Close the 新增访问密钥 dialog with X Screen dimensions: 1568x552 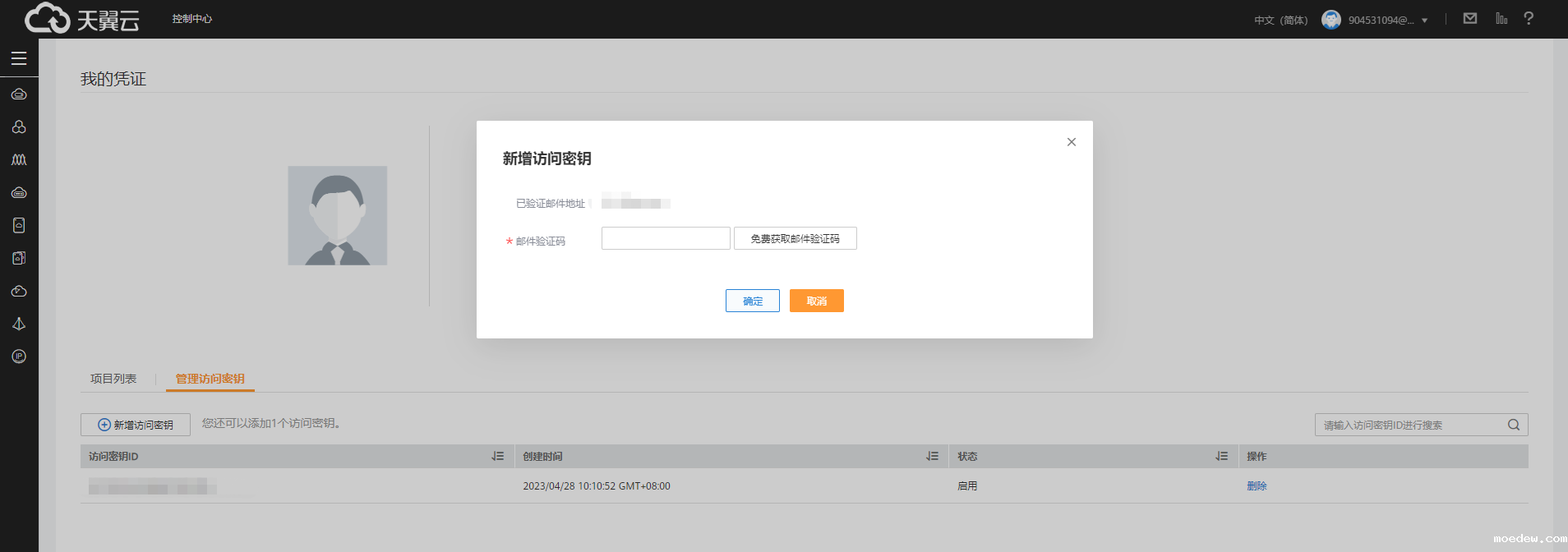[1072, 142]
